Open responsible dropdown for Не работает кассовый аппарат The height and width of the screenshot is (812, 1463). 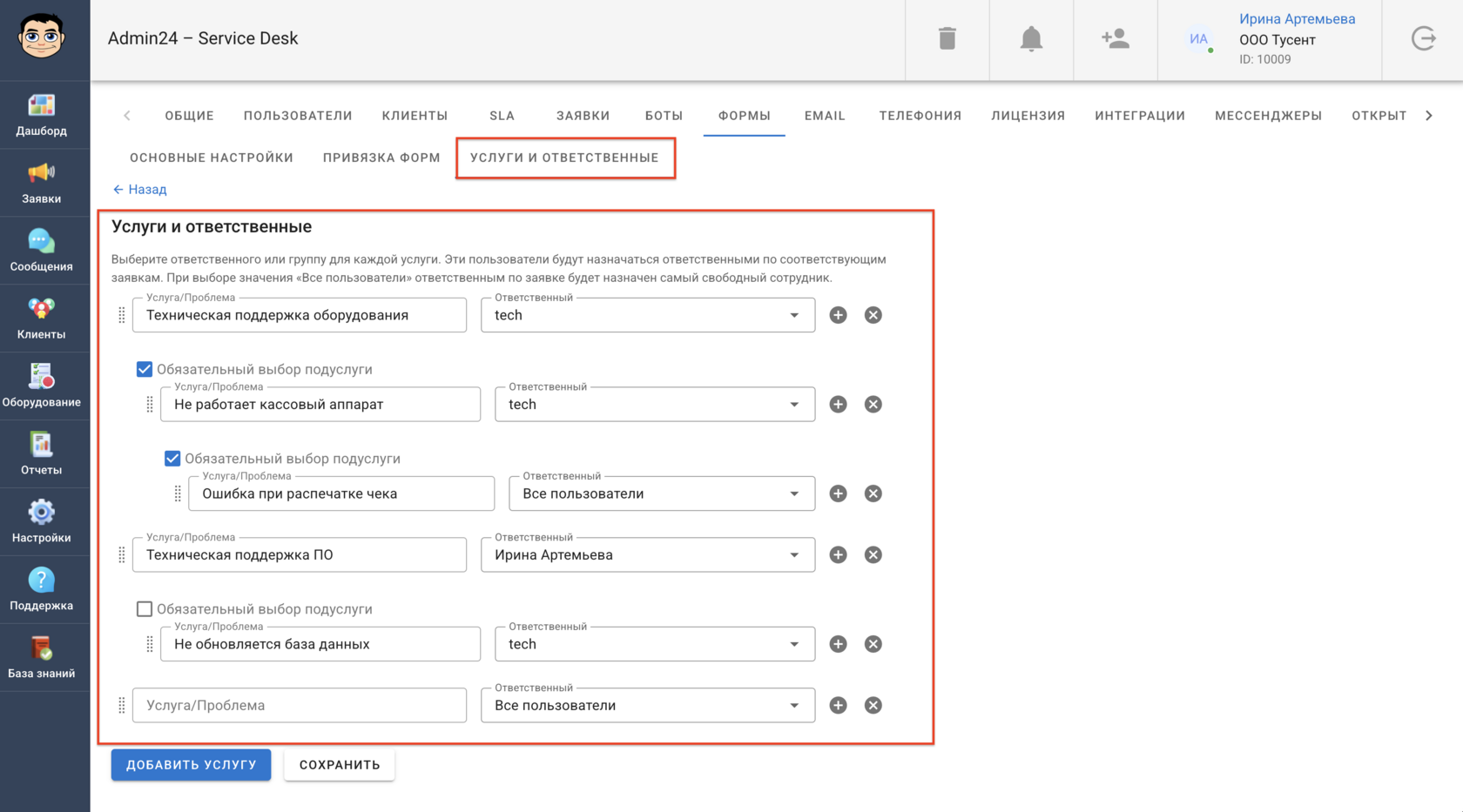click(x=655, y=404)
